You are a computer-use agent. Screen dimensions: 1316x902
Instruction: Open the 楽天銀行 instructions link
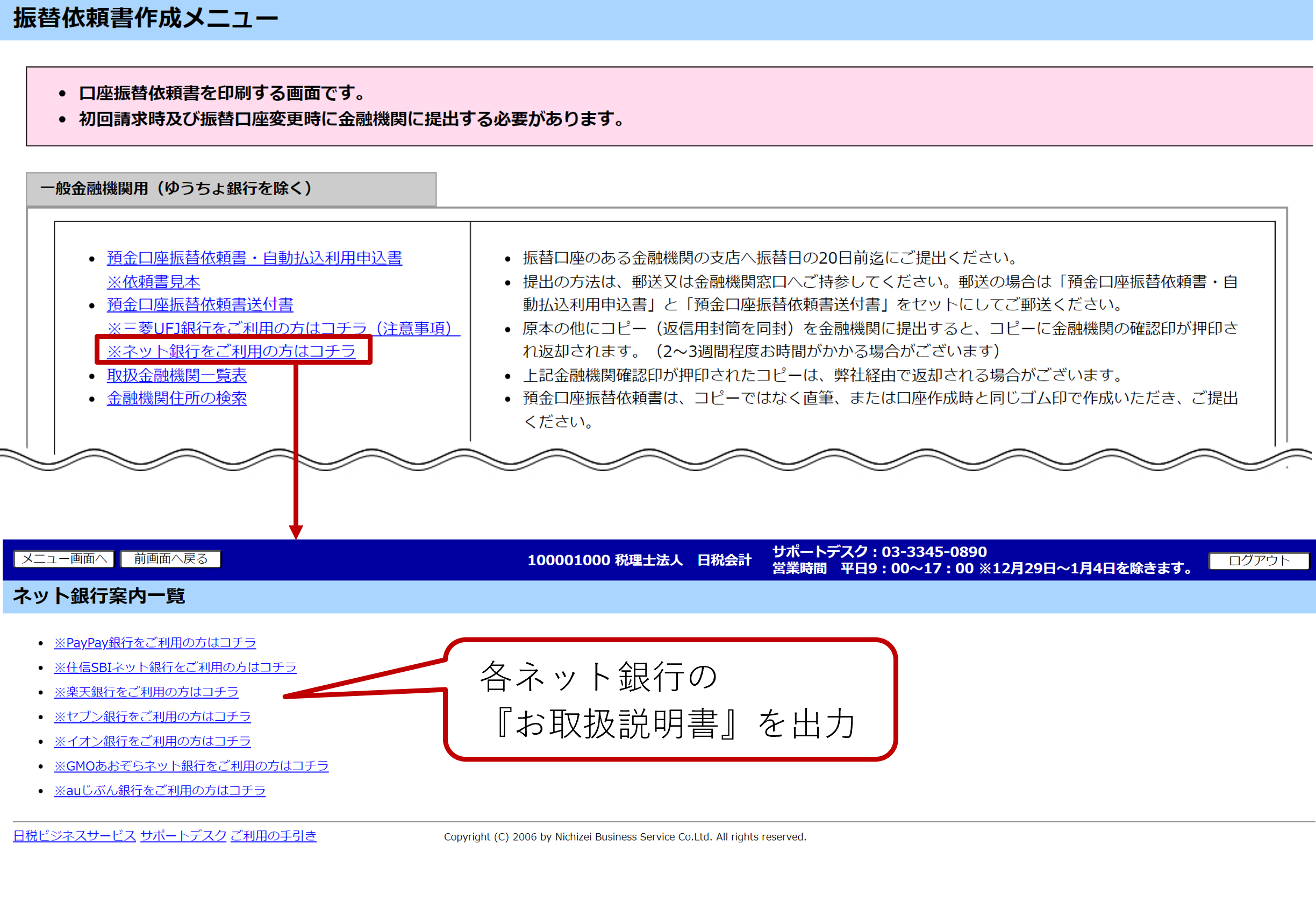pyautogui.click(x=146, y=692)
